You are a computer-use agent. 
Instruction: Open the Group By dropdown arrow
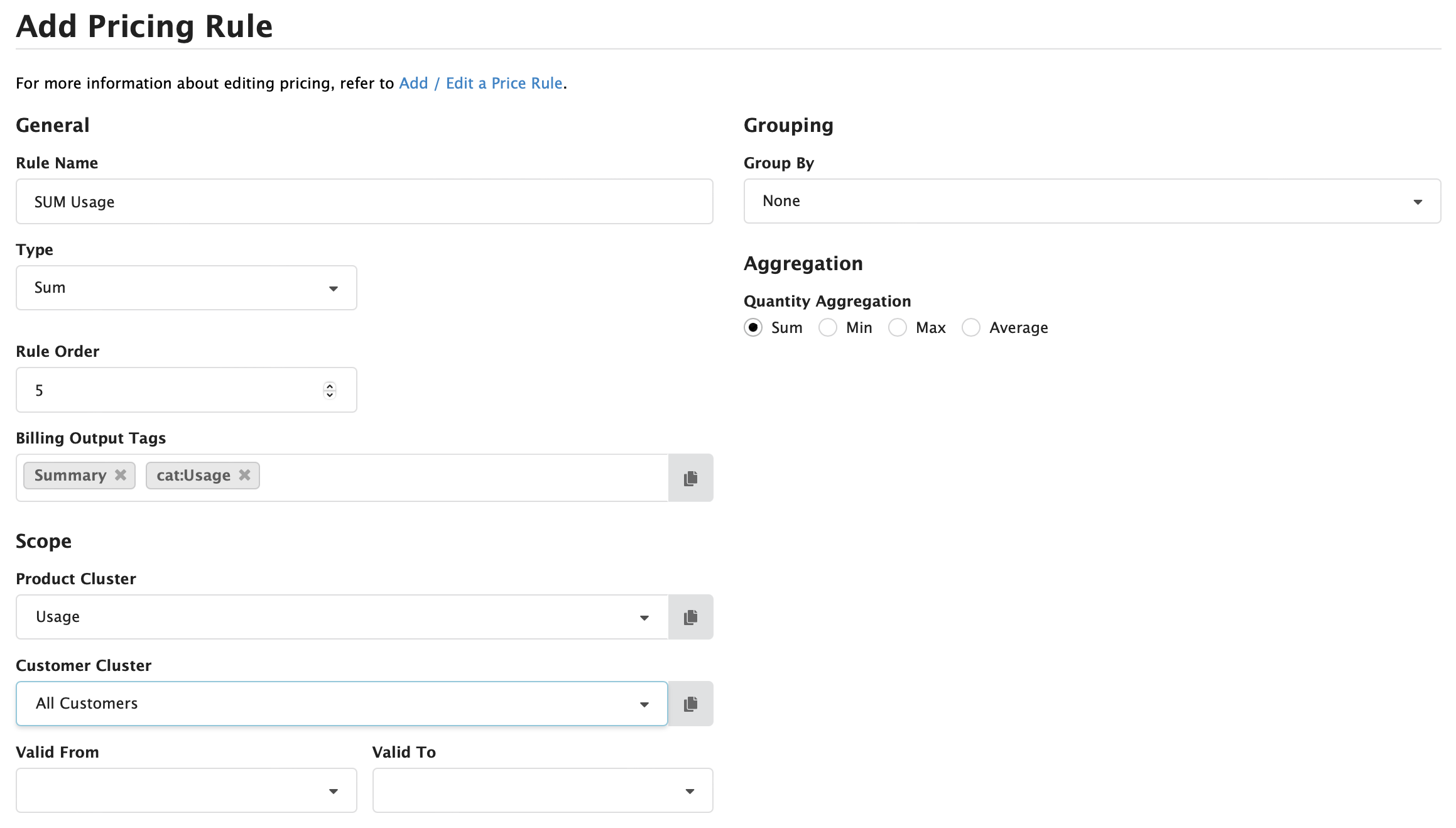pos(1418,202)
